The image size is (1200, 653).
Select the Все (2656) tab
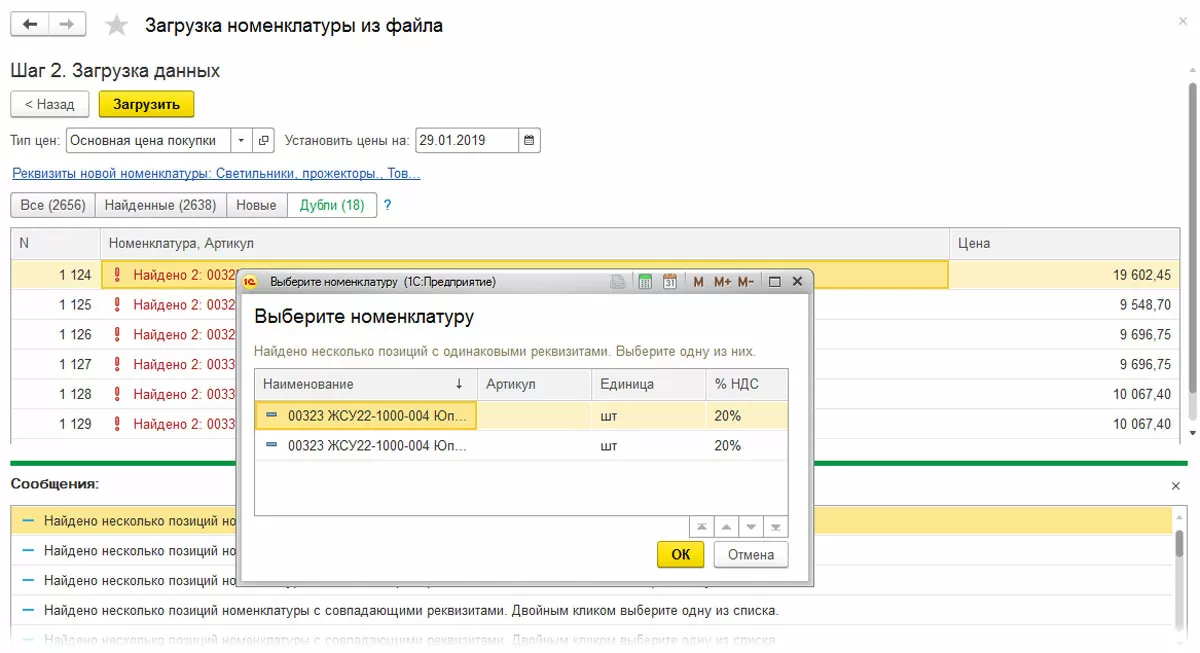click(x=53, y=205)
